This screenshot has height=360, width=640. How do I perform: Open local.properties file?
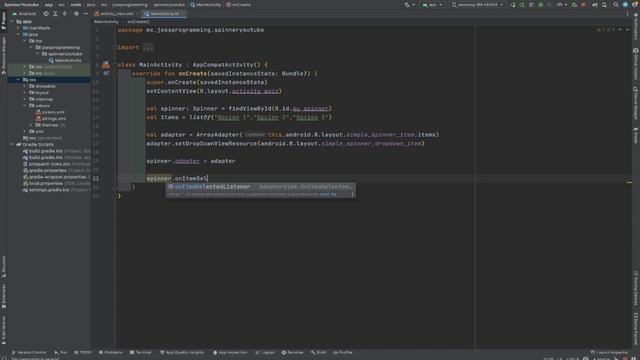(x=56, y=184)
